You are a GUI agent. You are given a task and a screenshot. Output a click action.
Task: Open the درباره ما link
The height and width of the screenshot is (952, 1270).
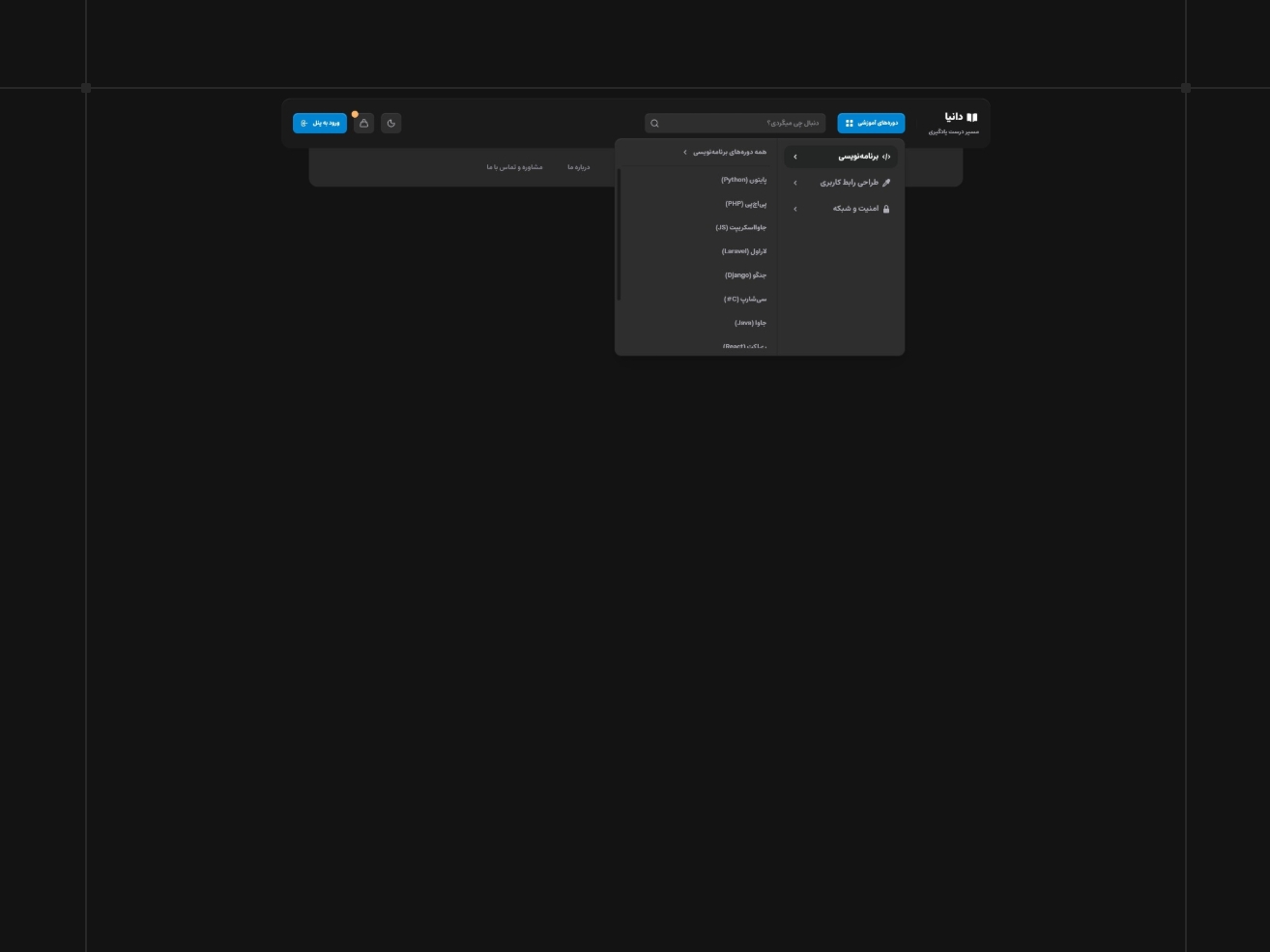coord(578,167)
